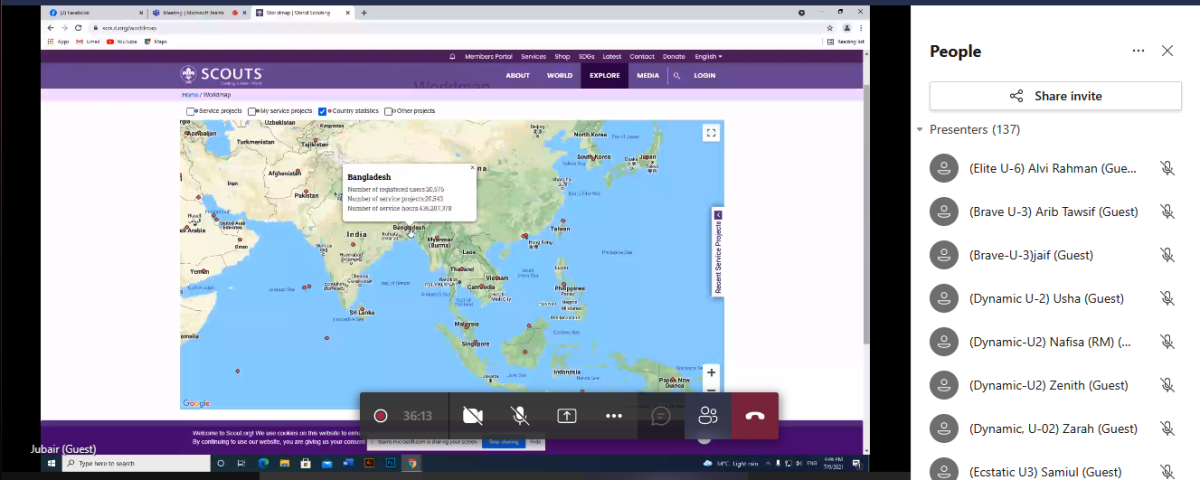Zoom in the map with plus button
This screenshot has height=480, width=1200.
(x=711, y=373)
